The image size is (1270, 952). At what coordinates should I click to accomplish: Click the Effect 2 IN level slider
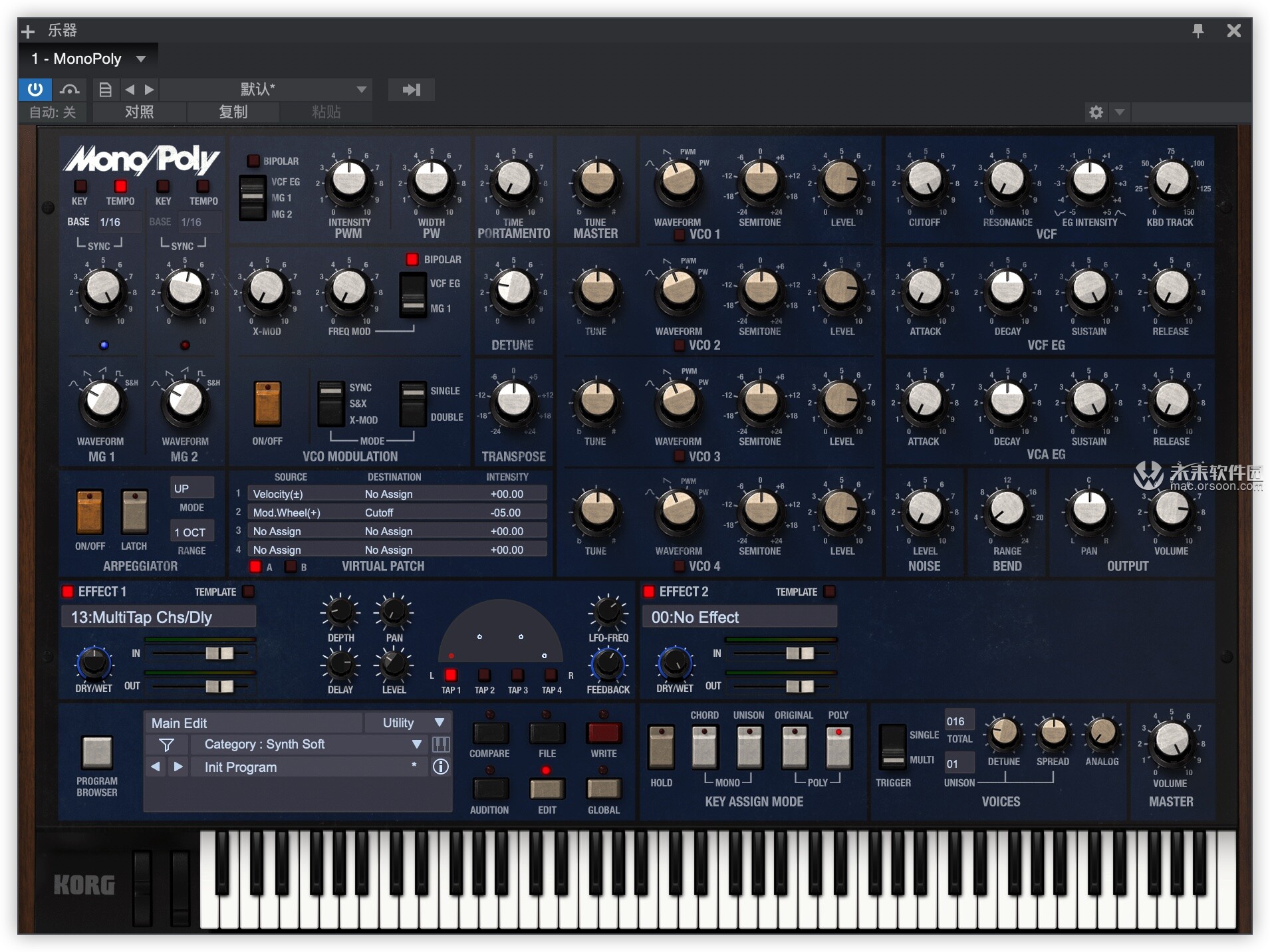pos(800,654)
